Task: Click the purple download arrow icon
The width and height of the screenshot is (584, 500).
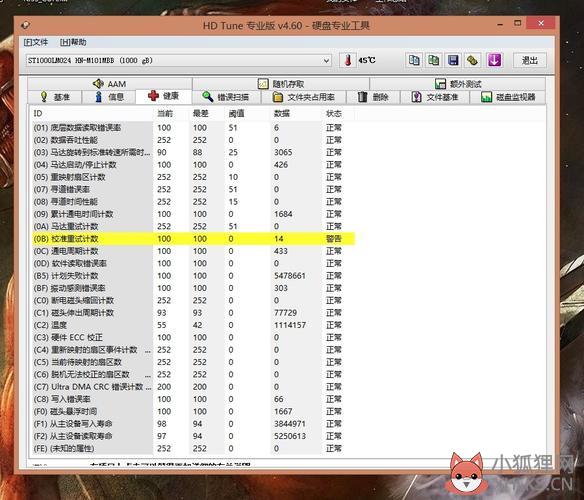Action: point(494,60)
